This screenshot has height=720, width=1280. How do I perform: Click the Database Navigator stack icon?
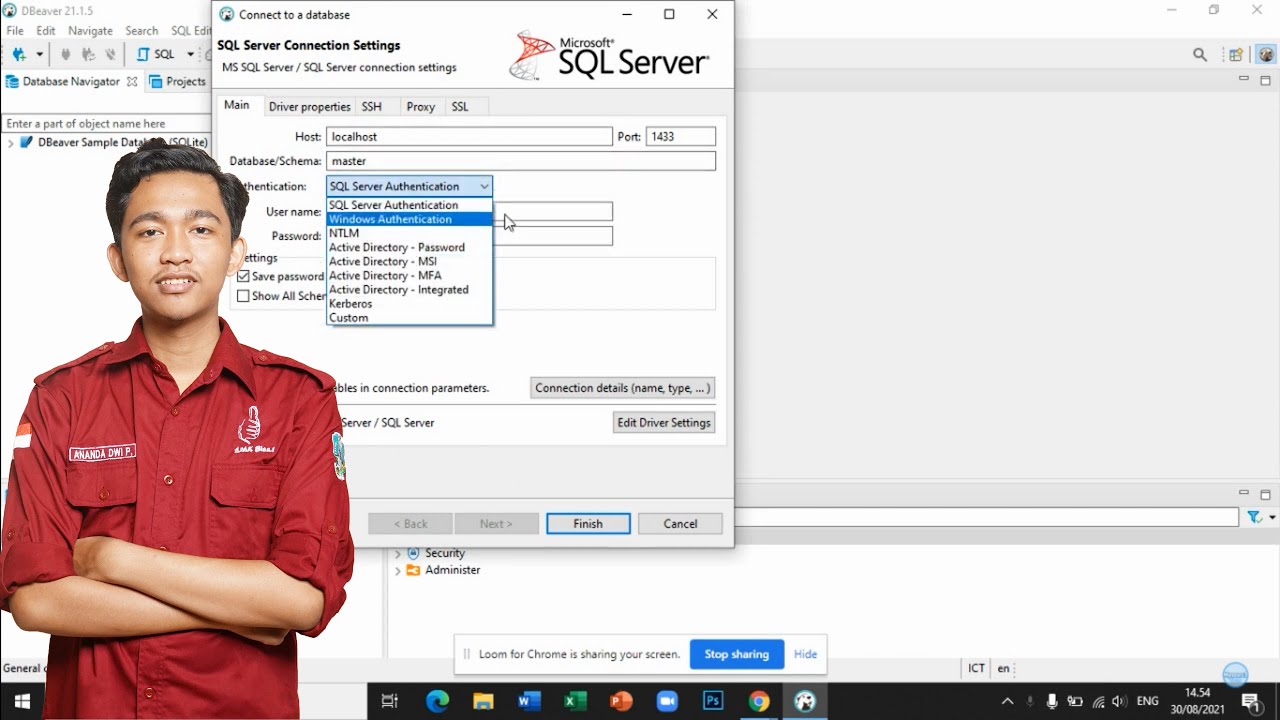point(12,82)
